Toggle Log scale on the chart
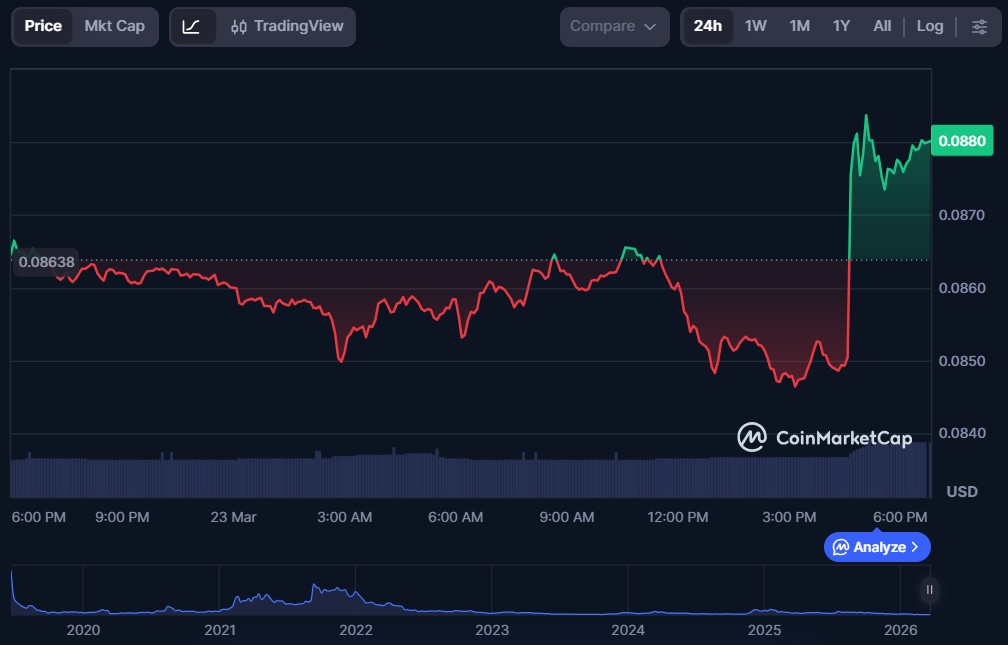 (930, 27)
